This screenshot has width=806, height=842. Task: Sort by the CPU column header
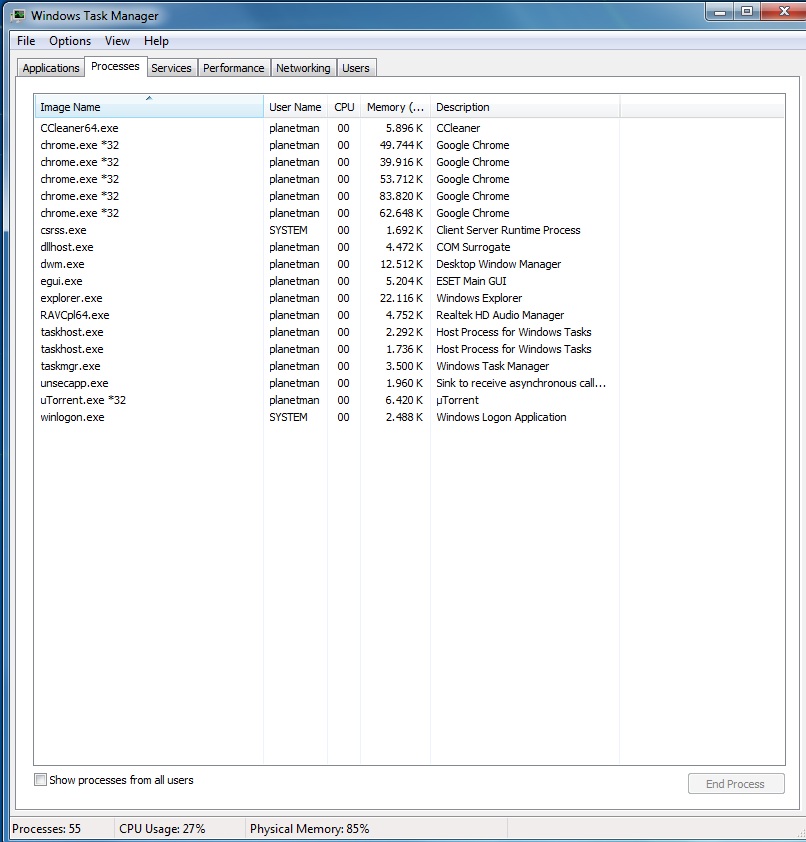click(x=344, y=107)
